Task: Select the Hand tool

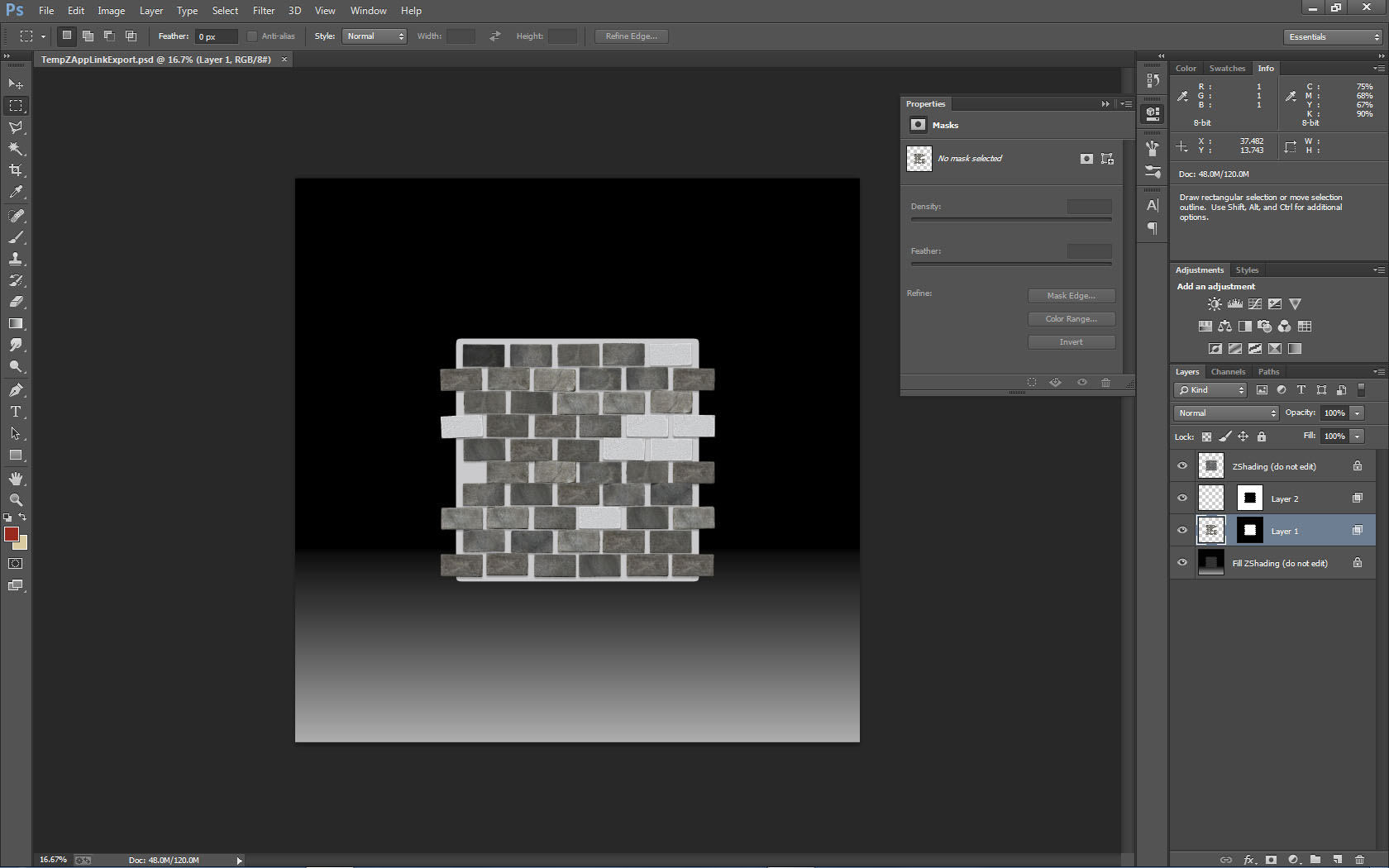Action: pyautogui.click(x=16, y=479)
